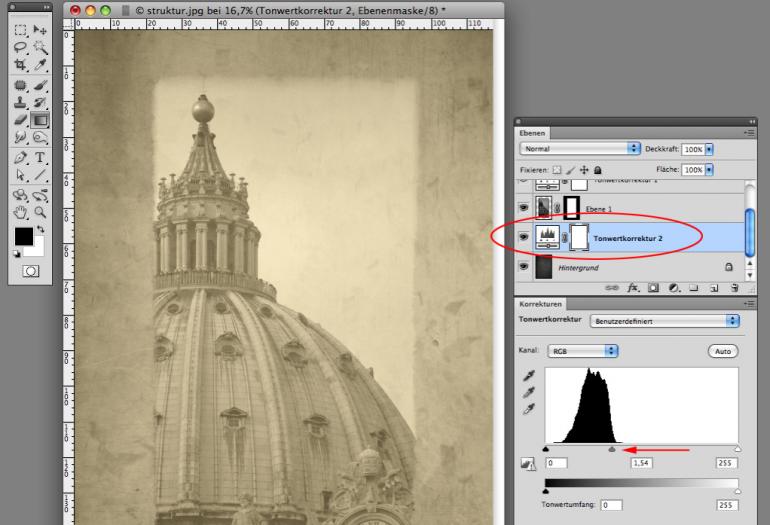The width and height of the screenshot is (770, 525).
Task: Select the Type tool
Action: coord(40,157)
